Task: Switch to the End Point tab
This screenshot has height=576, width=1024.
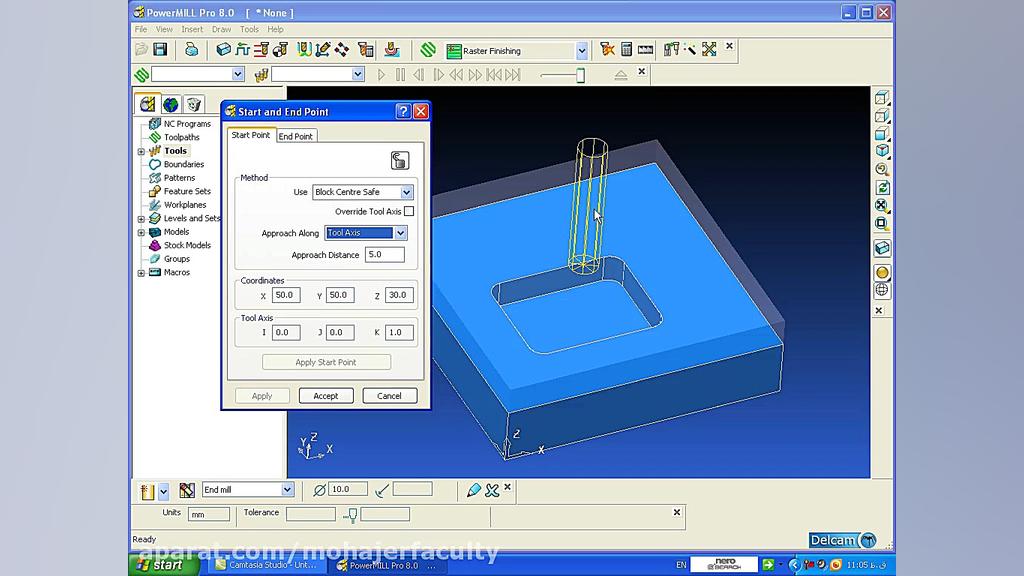Action: [296, 136]
